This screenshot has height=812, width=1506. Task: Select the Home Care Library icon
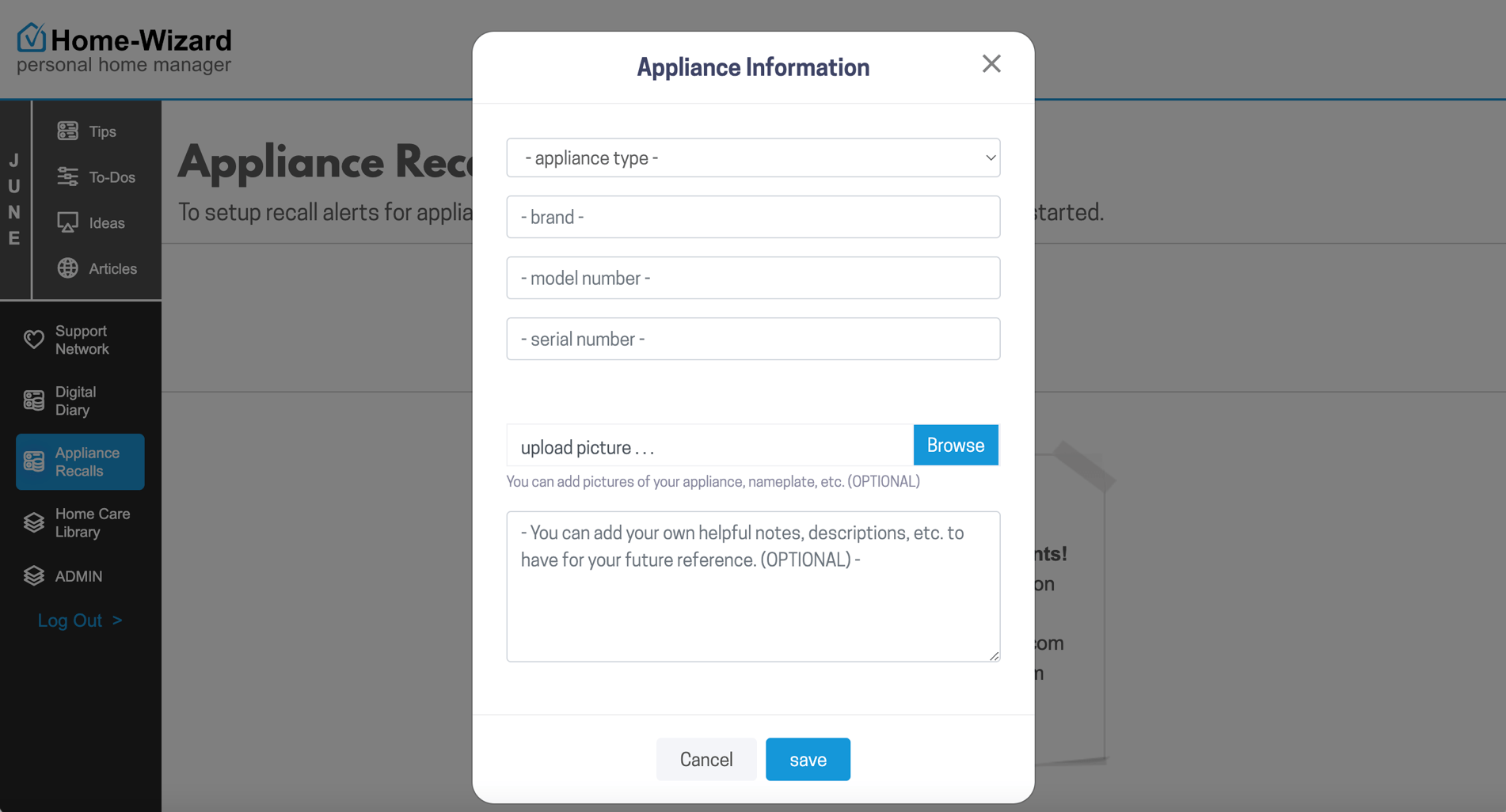[x=32, y=522]
